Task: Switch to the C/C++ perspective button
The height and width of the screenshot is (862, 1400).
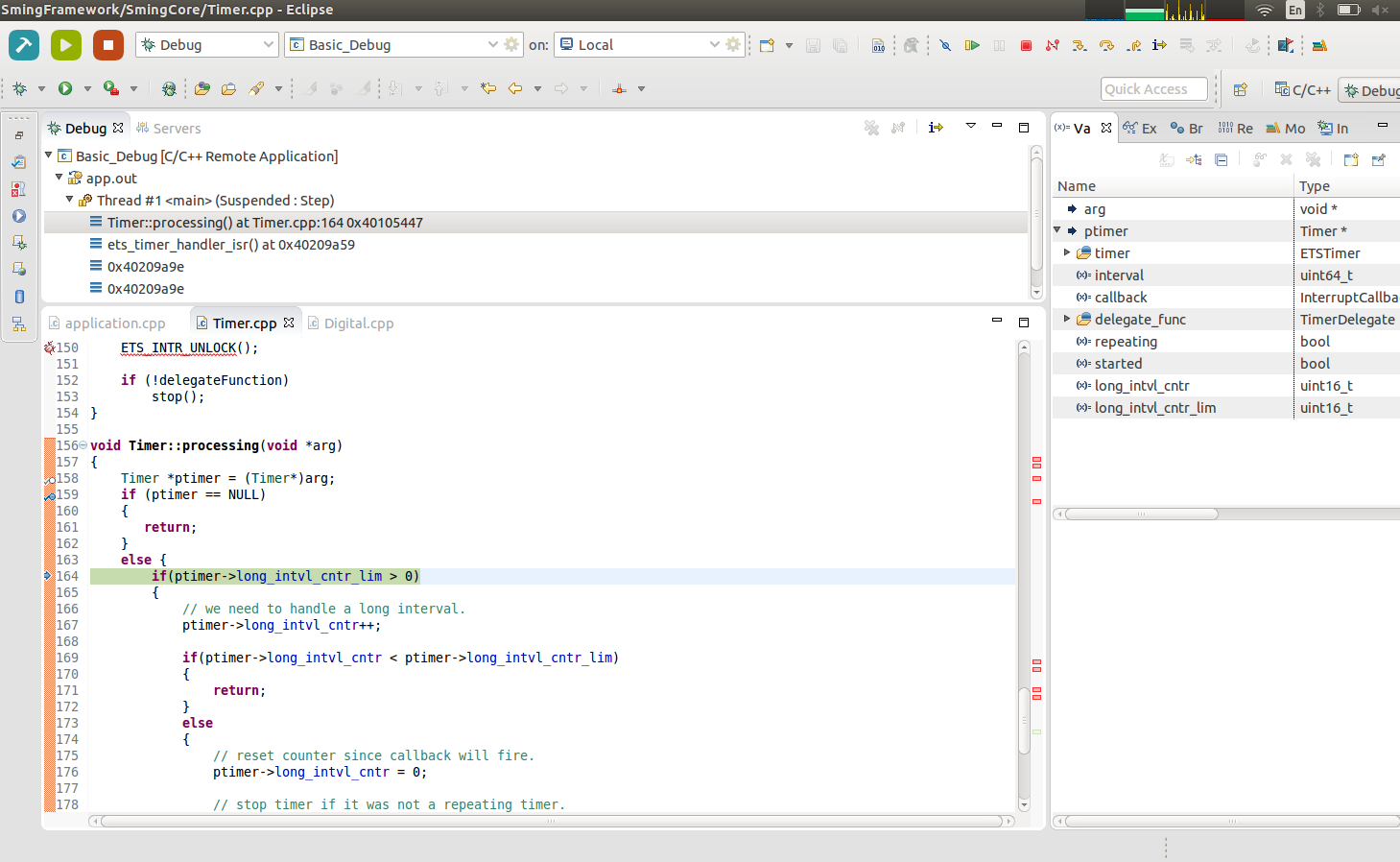Action: coord(1302,89)
